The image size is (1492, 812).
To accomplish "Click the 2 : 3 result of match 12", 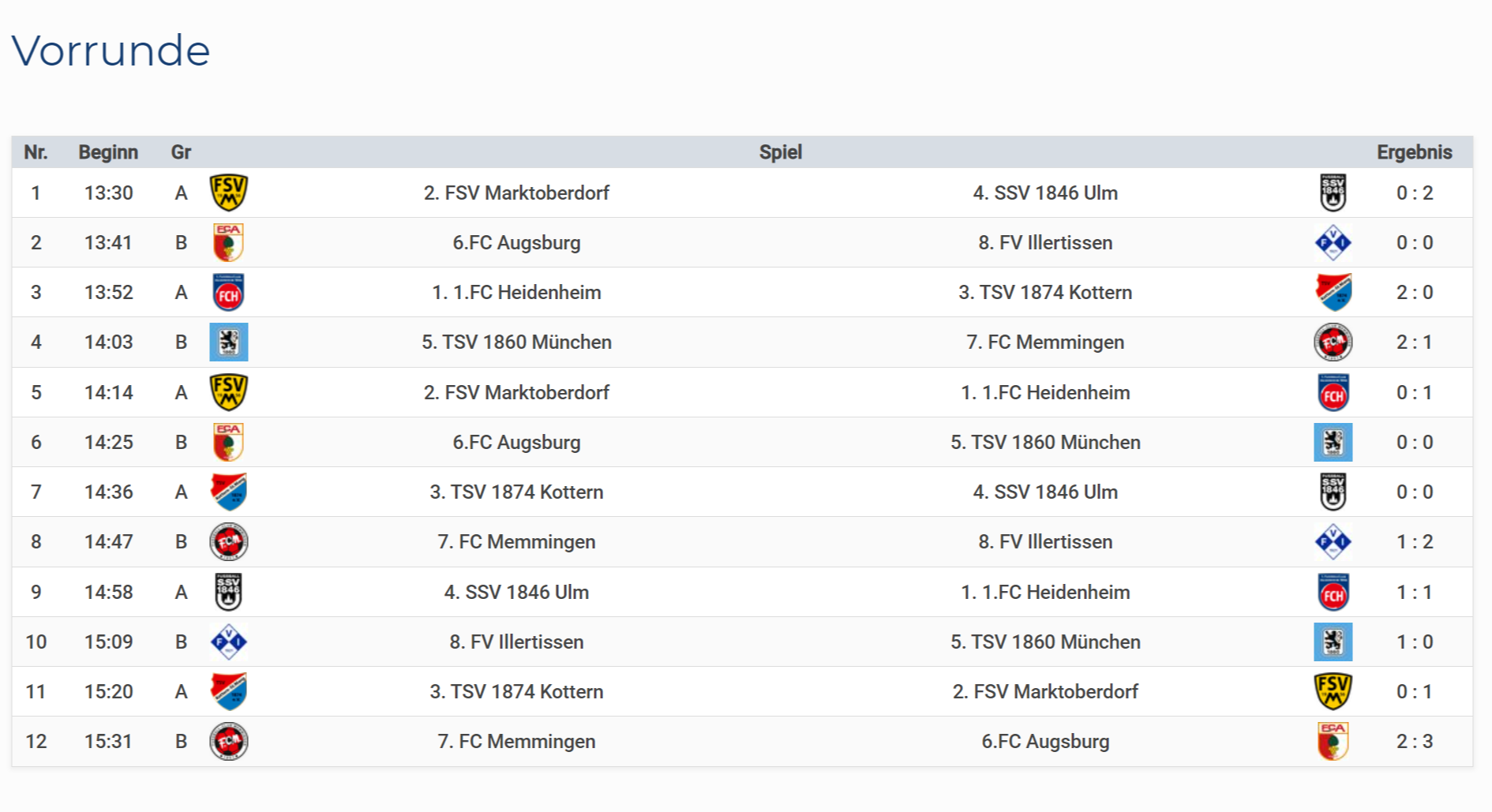I will click(1414, 742).
